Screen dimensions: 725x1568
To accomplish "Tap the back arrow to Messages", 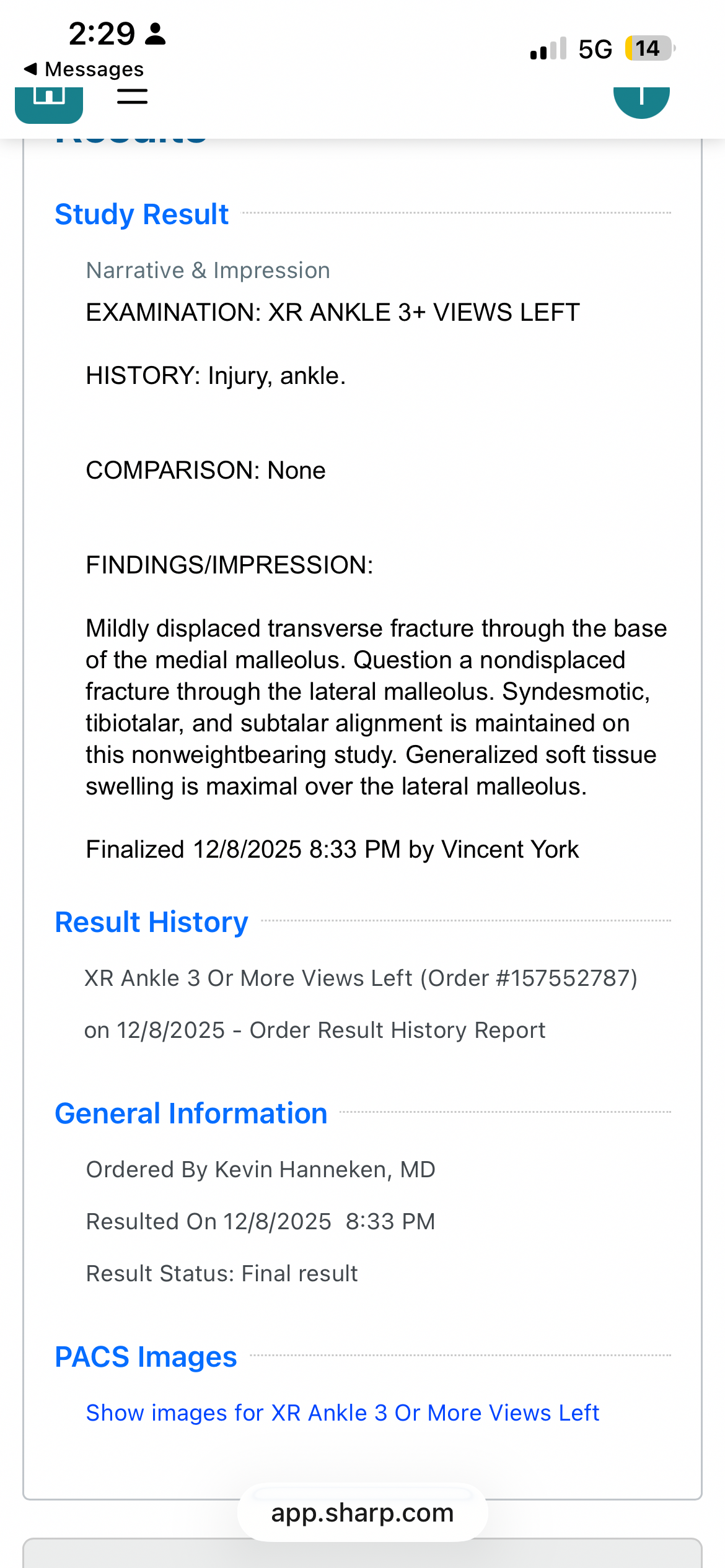I will [30, 69].
